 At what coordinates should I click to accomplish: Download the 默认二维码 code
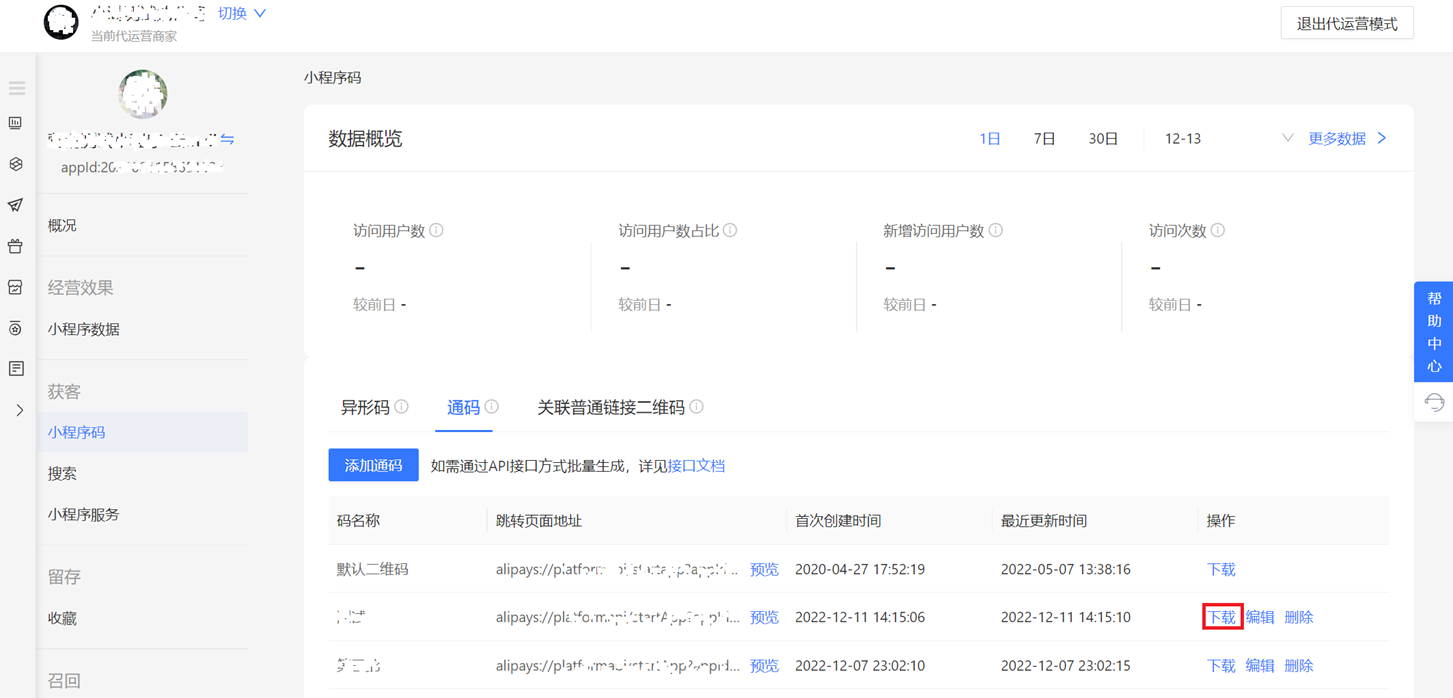[1221, 569]
